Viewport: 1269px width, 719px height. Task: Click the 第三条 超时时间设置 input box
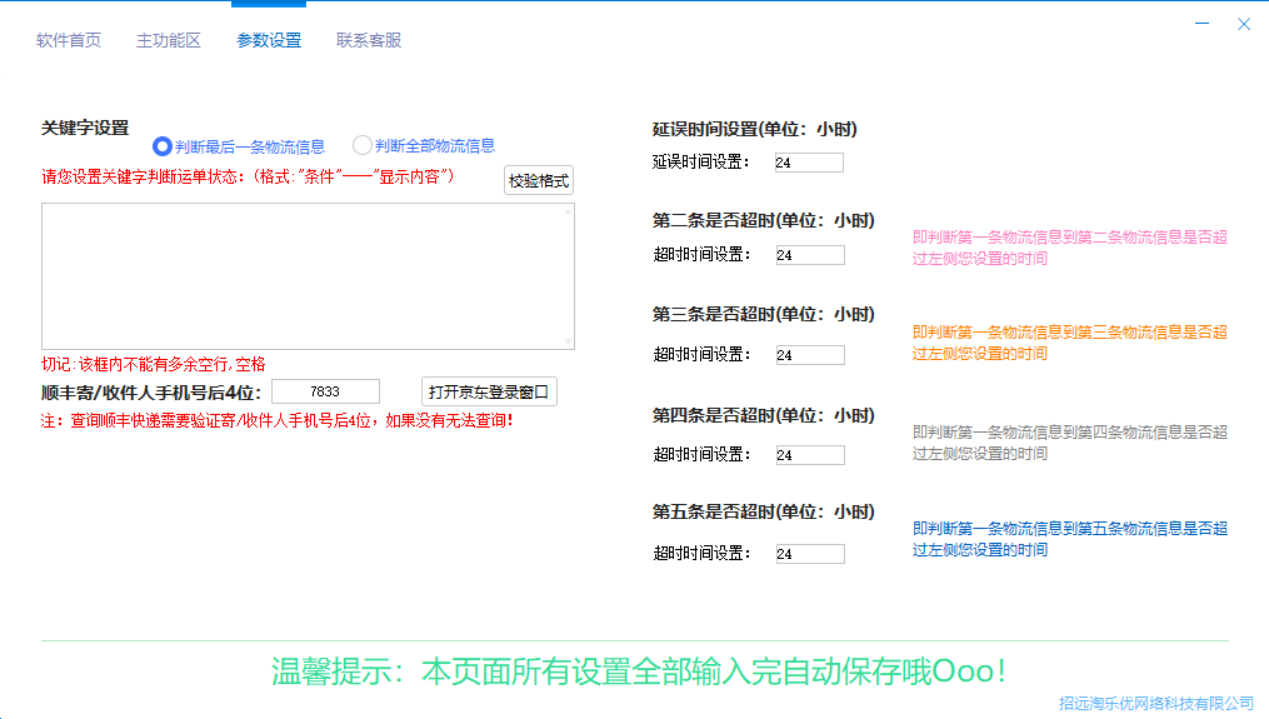[810, 354]
